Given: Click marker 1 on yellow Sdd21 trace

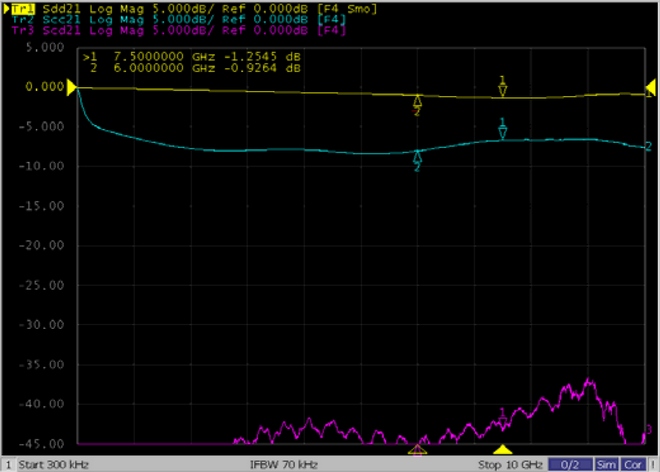Looking at the screenshot, I should pyautogui.click(x=503, y=89).
